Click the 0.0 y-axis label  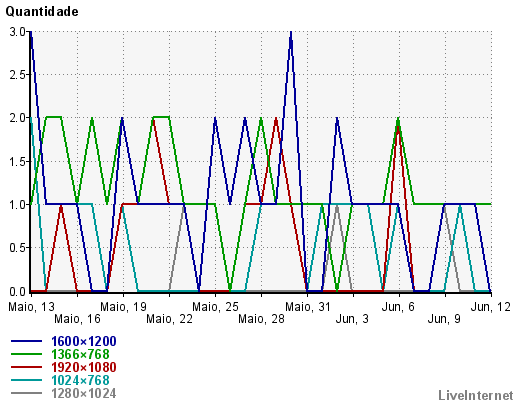pos(17,292)
